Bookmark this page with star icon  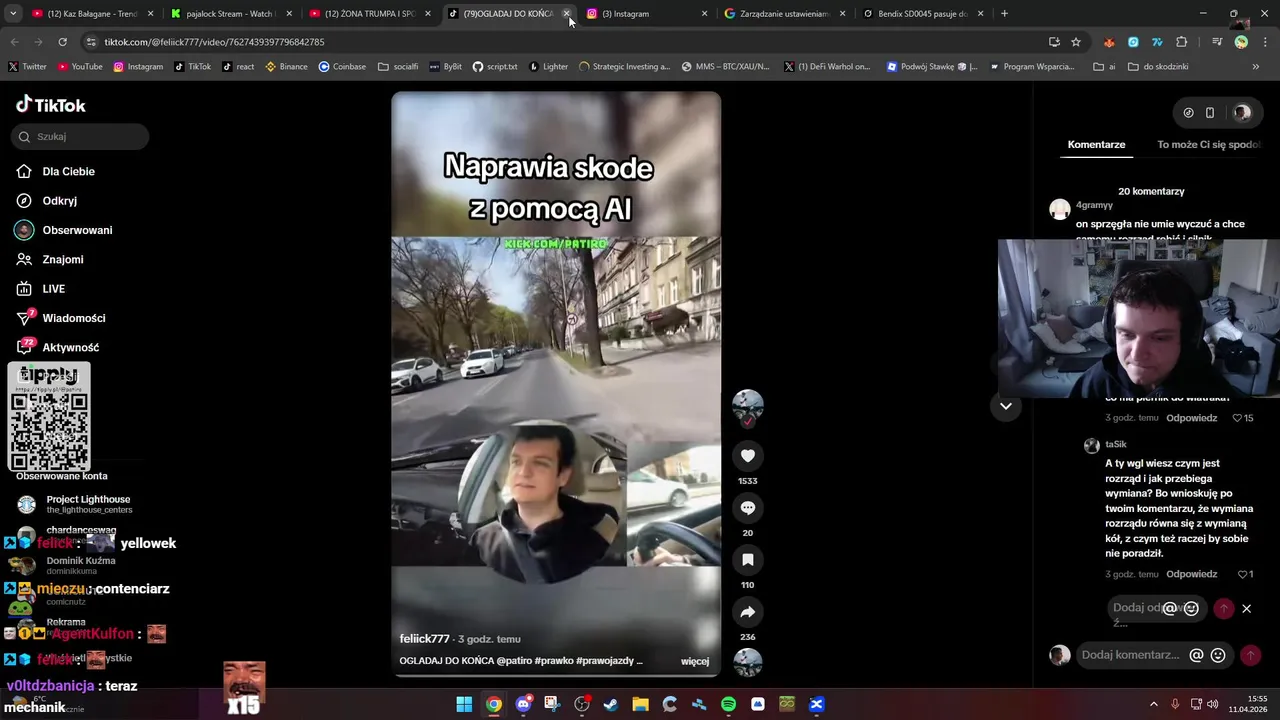pyautogui.click(x=1076, y=42)
